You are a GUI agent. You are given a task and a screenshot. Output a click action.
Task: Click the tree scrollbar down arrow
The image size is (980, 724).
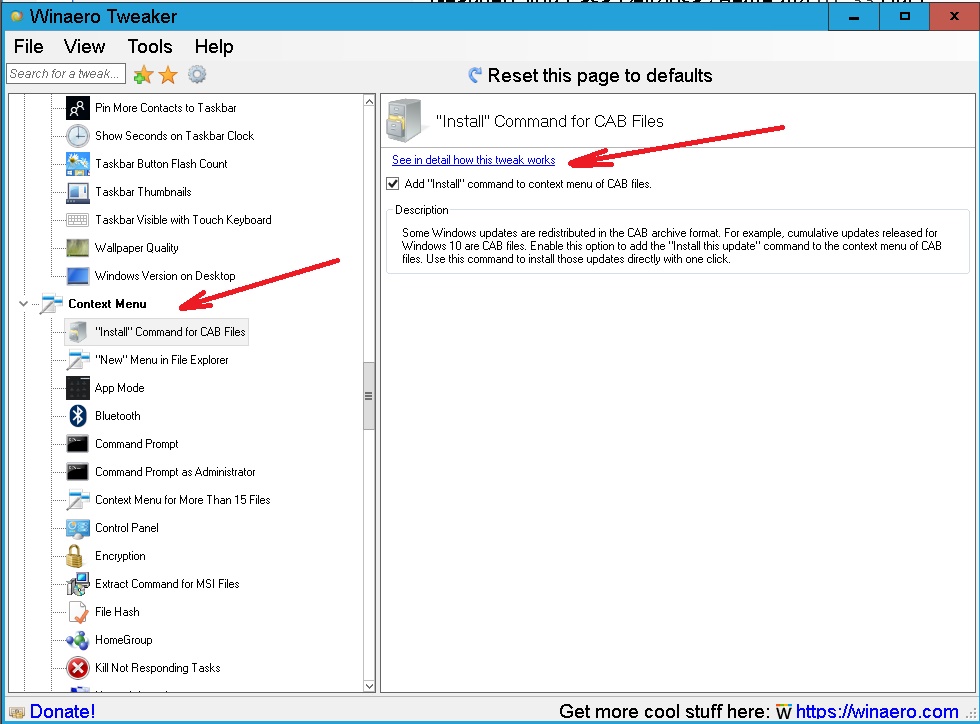(369, 686)
